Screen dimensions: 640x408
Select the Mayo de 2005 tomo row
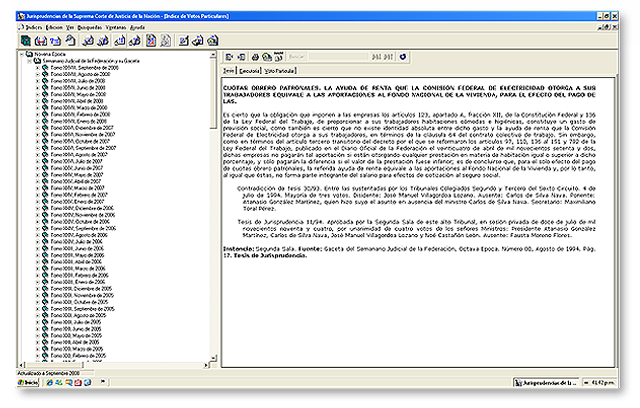pos(76,335)
